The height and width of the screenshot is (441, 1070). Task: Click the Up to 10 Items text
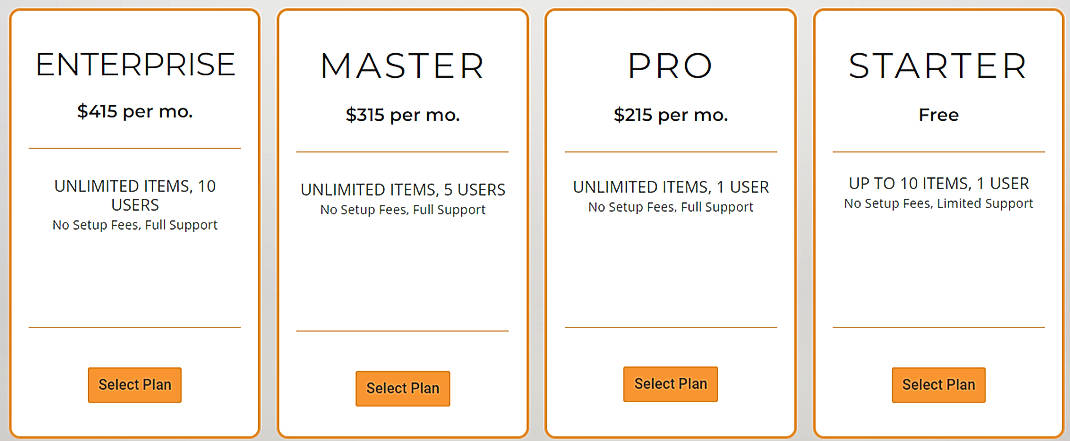[939, 184]
